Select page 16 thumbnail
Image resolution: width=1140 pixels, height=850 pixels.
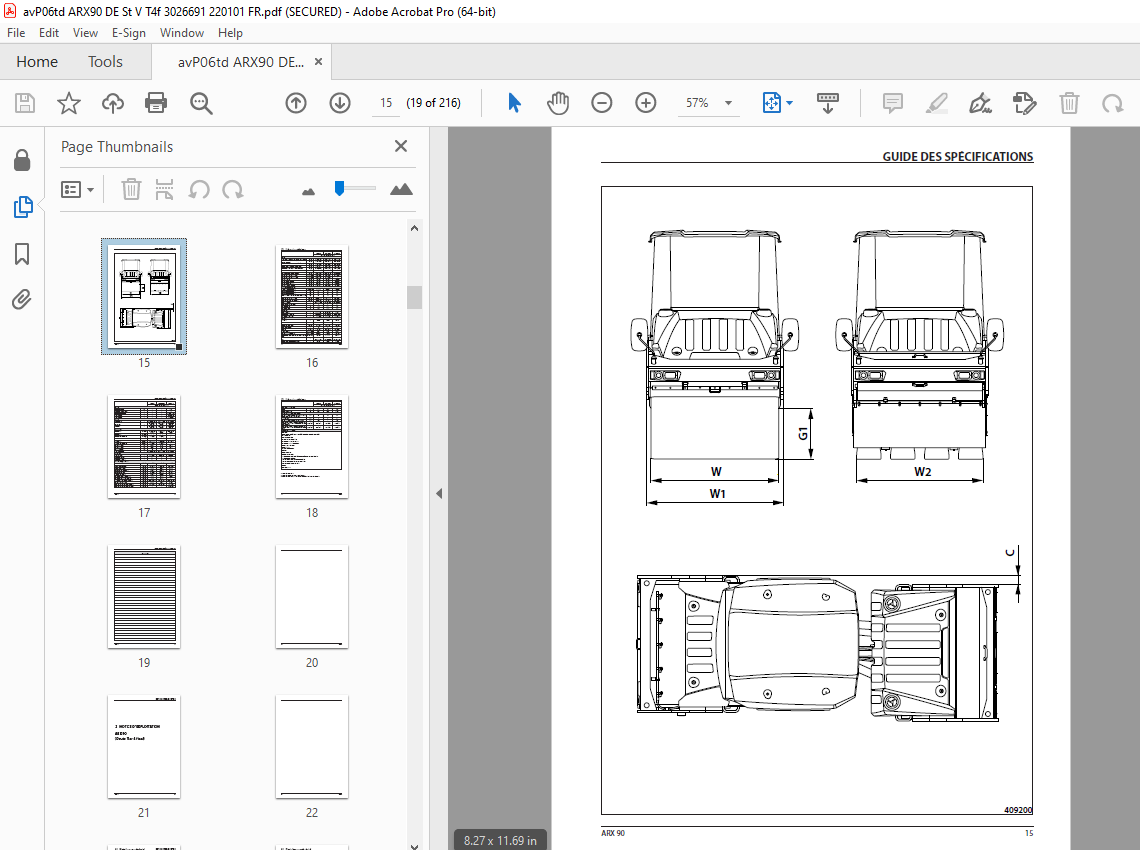pyautogui.click(x=312, y=297)
